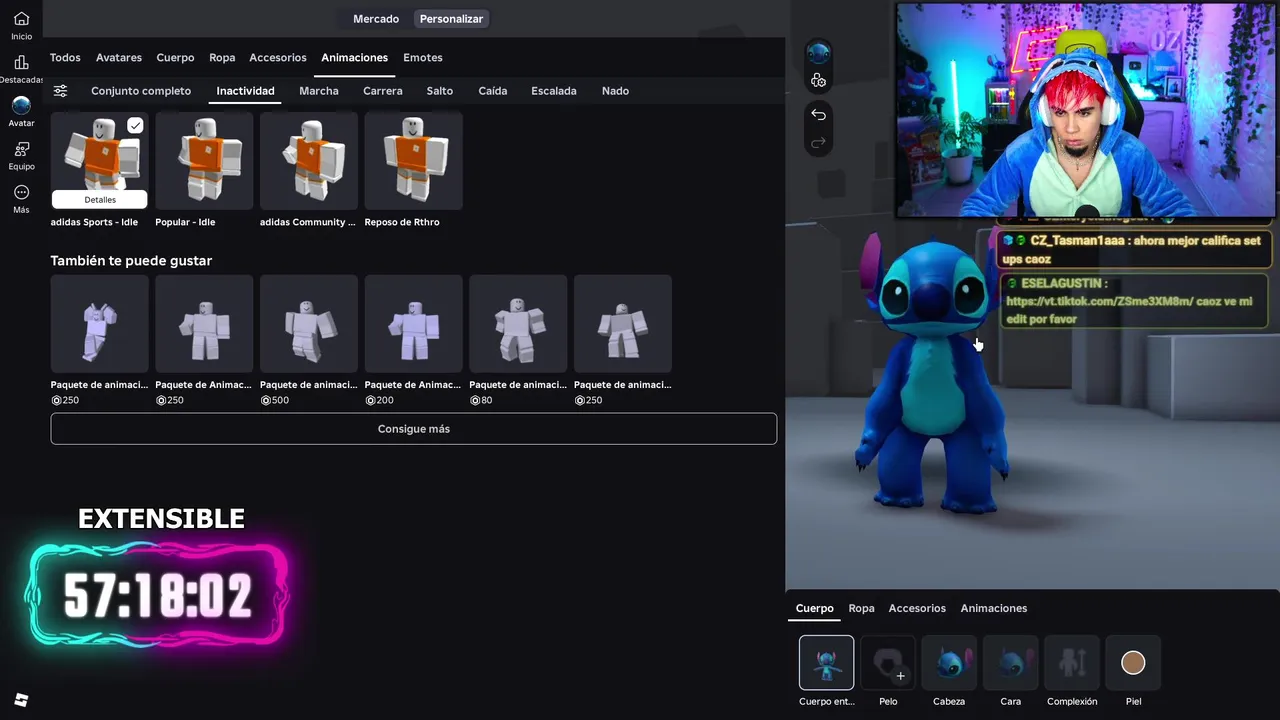The image size is (1280, 720).
Task: Open the Equipo sidebar icon
Action: pos(21,155)
